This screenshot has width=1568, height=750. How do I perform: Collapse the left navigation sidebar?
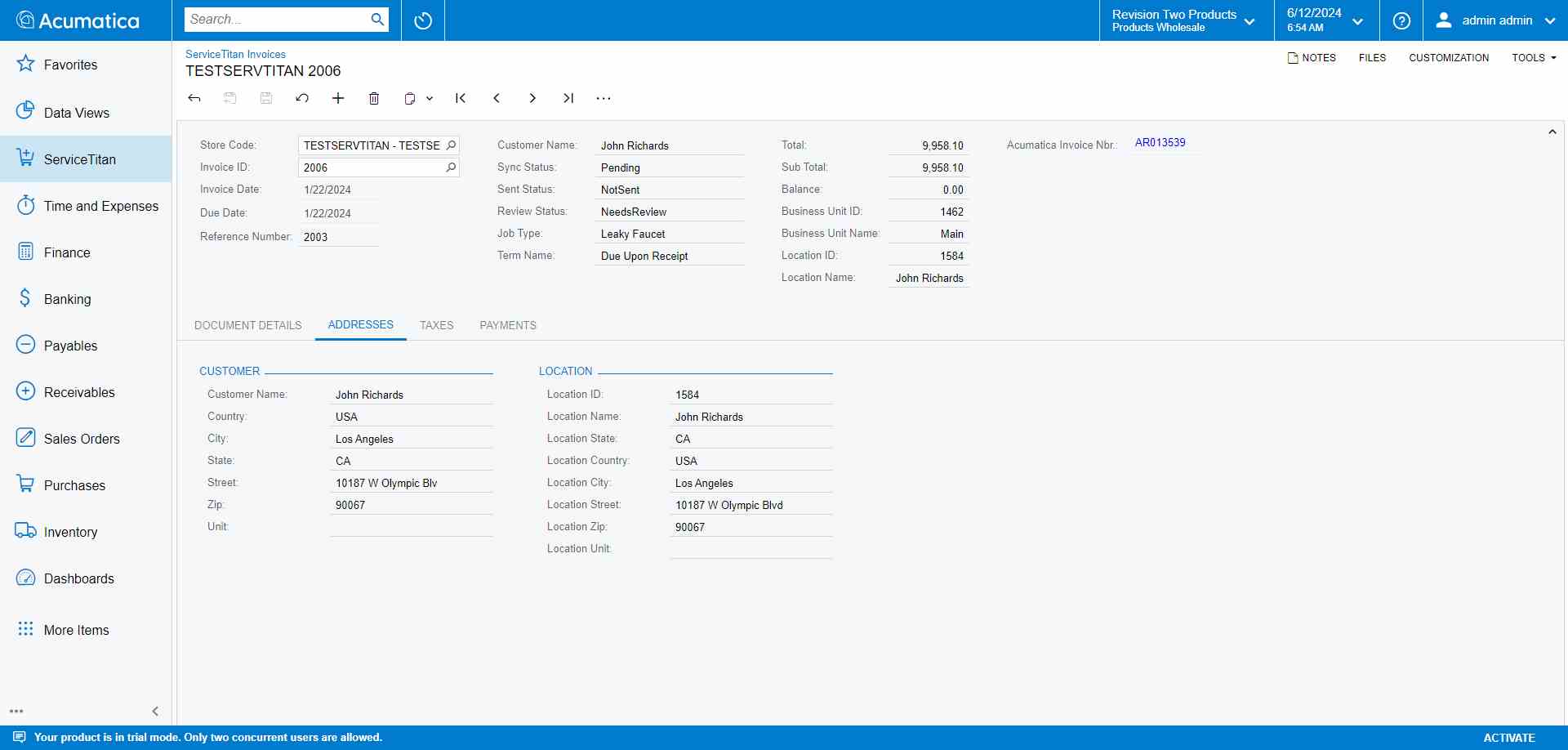coord(155,711)
